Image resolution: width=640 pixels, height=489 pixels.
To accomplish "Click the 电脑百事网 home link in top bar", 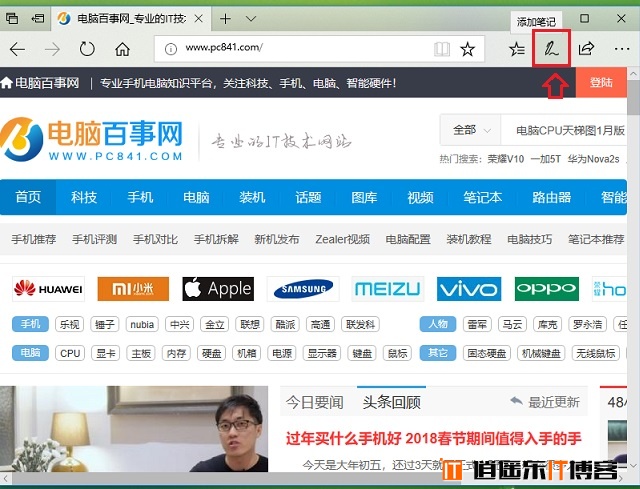I will click(40, 83).
